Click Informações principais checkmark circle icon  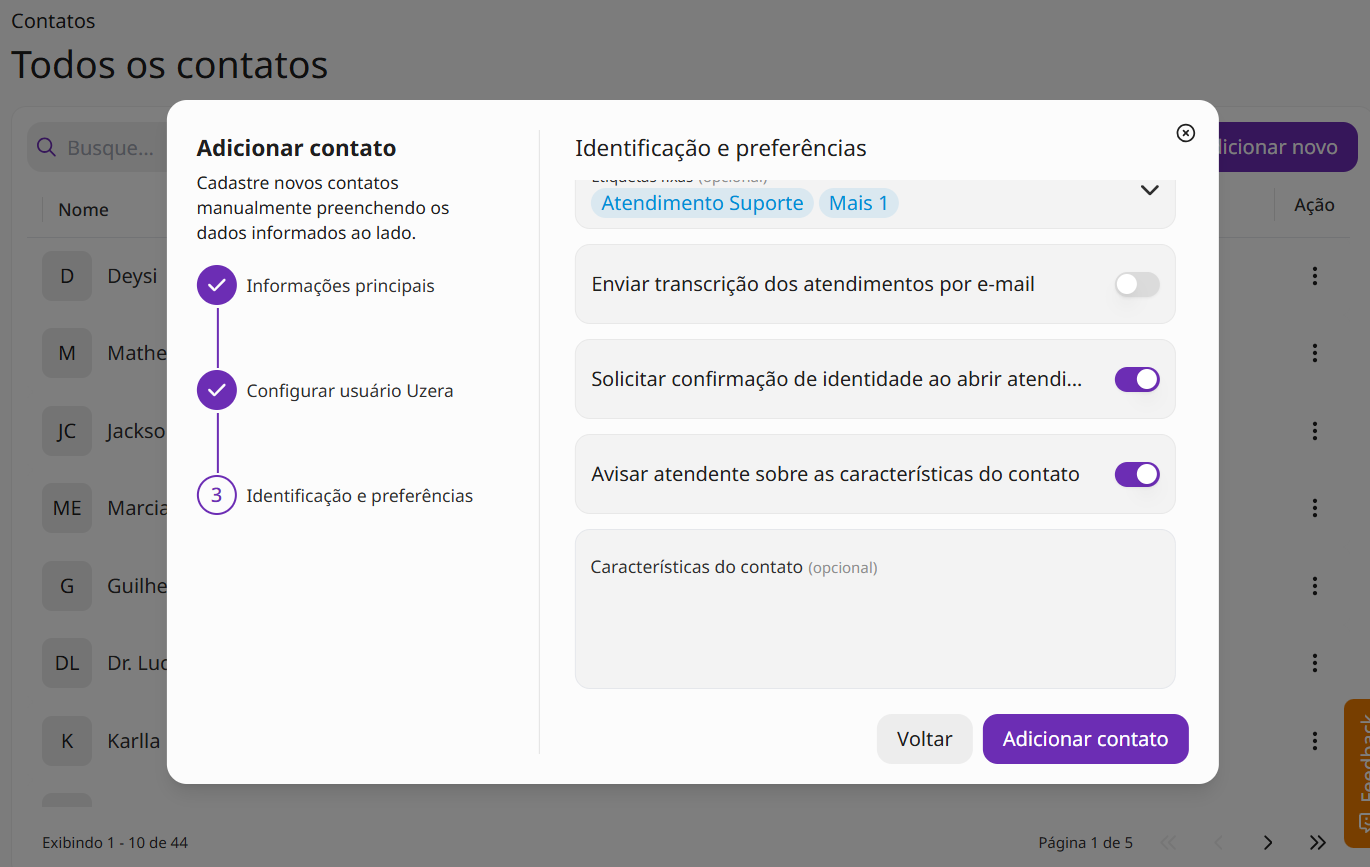[x=217, y=286]
